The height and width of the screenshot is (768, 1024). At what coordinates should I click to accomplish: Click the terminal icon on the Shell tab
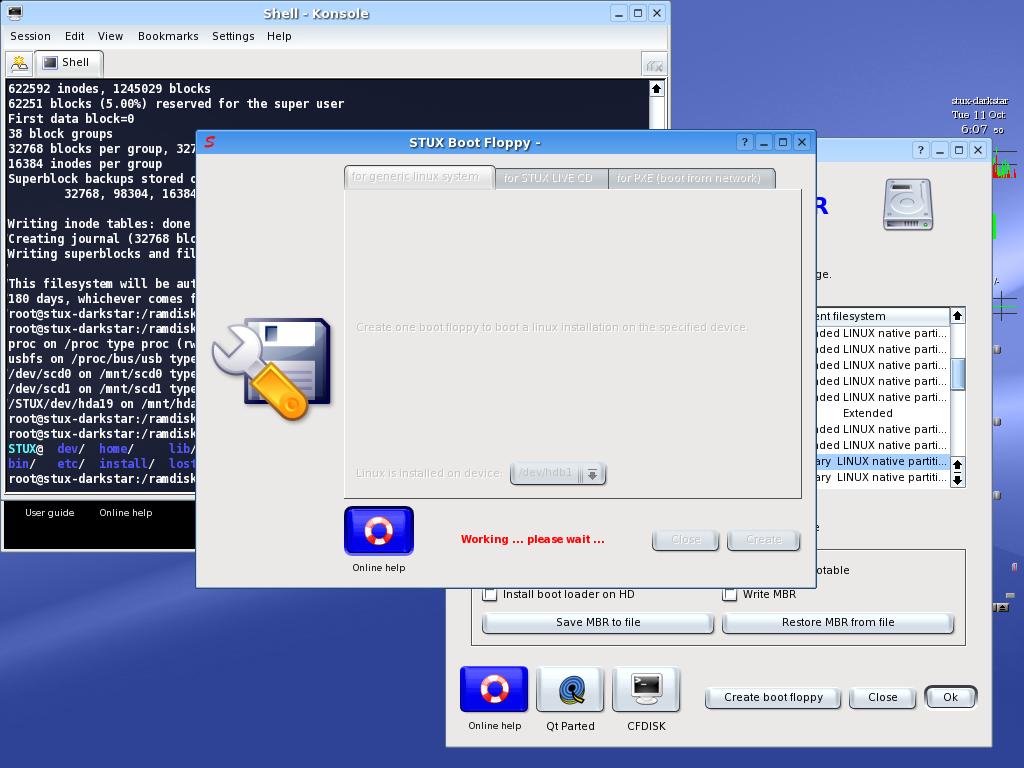click(50, 63)
